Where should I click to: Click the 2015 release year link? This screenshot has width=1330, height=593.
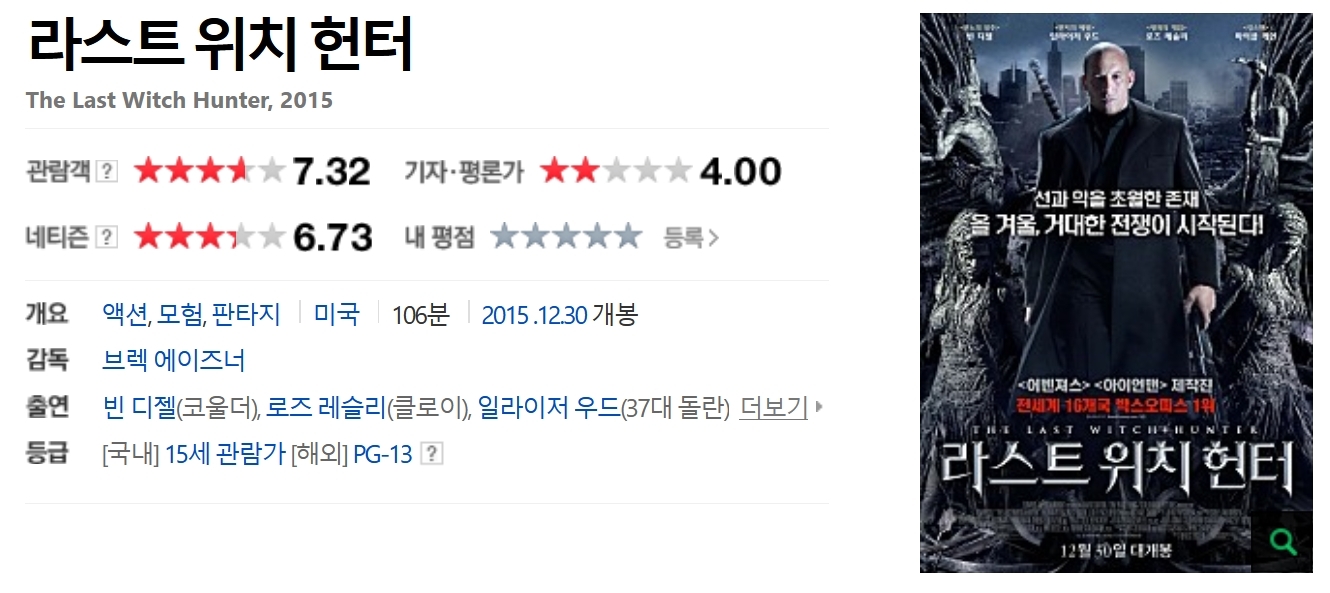tap(505, 315)
